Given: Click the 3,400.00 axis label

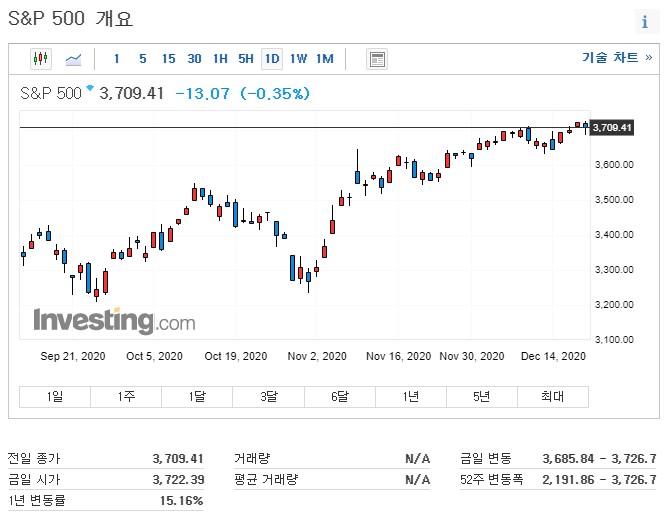Looking at the screenshot, I should pos(614,235).
